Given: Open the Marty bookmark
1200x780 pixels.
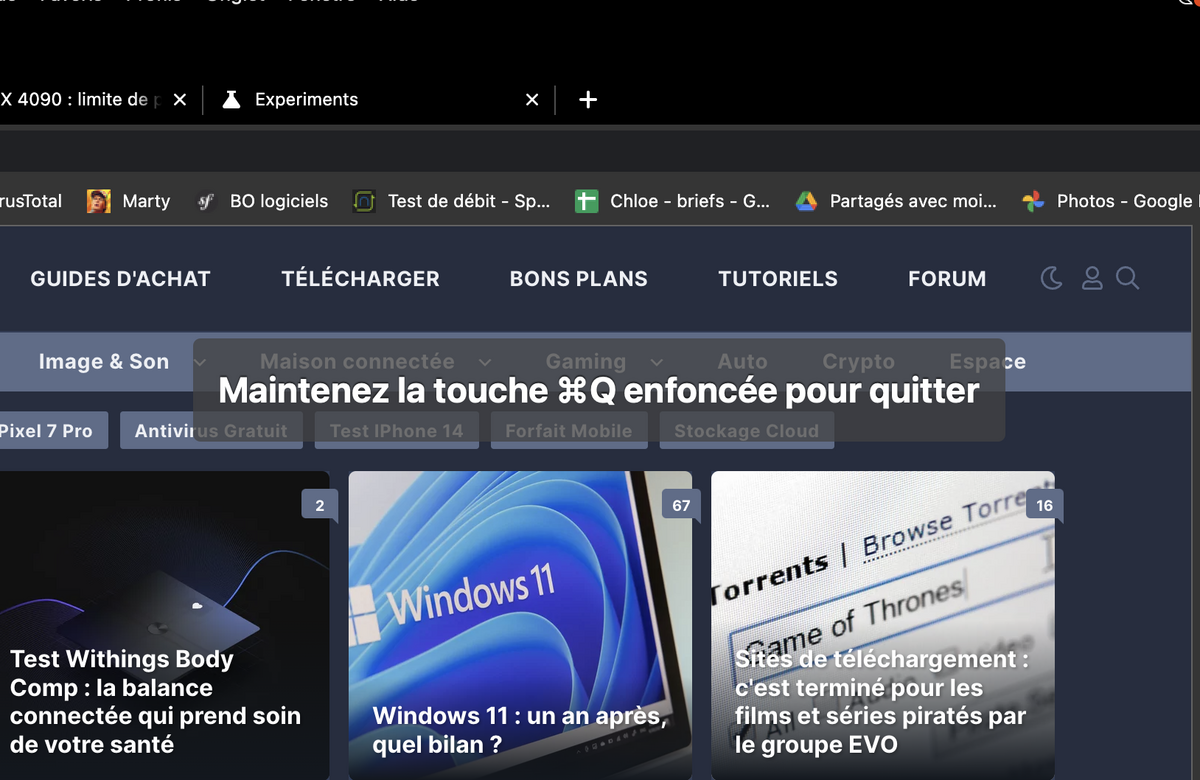Looking at the screenshot, I should [x=128, y=201].
